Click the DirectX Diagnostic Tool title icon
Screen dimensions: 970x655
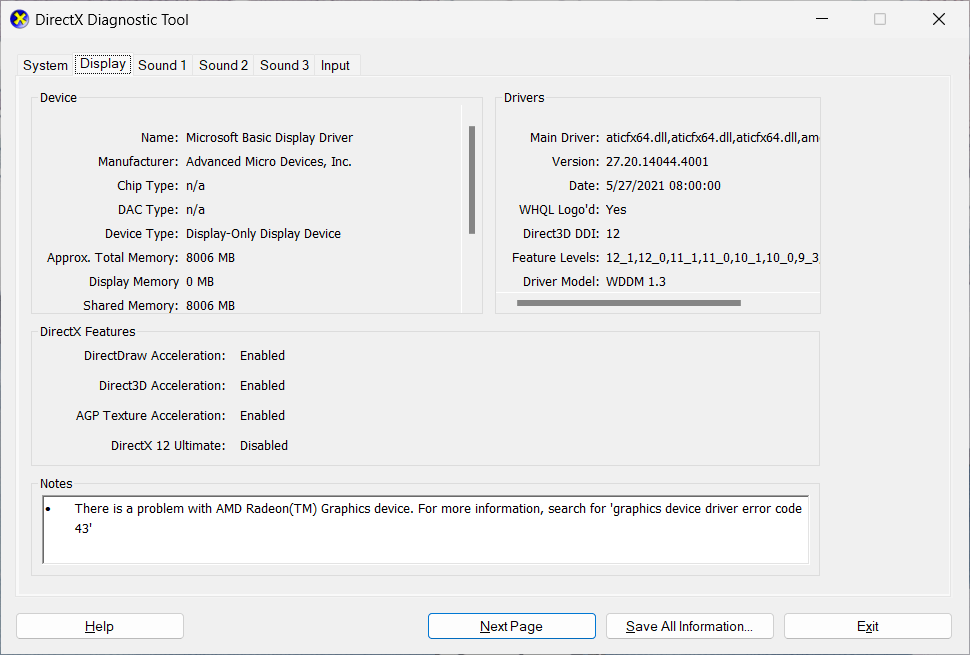tap(20, 19)
